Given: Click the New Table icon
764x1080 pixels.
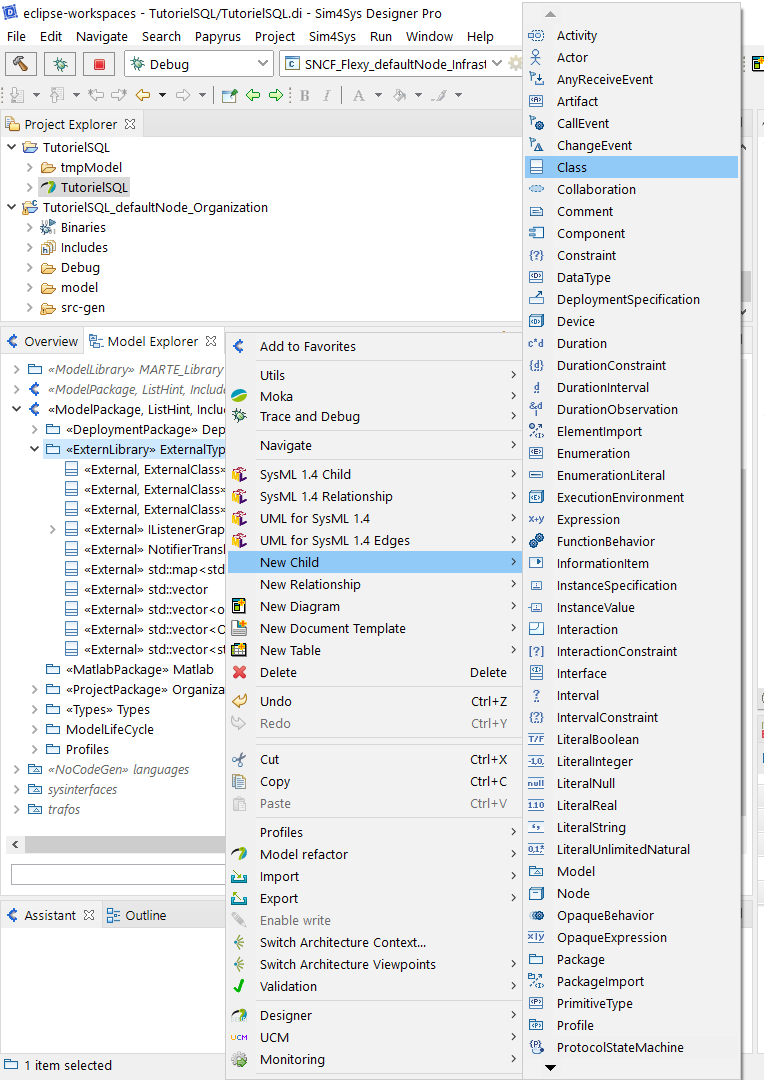Looking at the screenshot, I should [239, 650].
